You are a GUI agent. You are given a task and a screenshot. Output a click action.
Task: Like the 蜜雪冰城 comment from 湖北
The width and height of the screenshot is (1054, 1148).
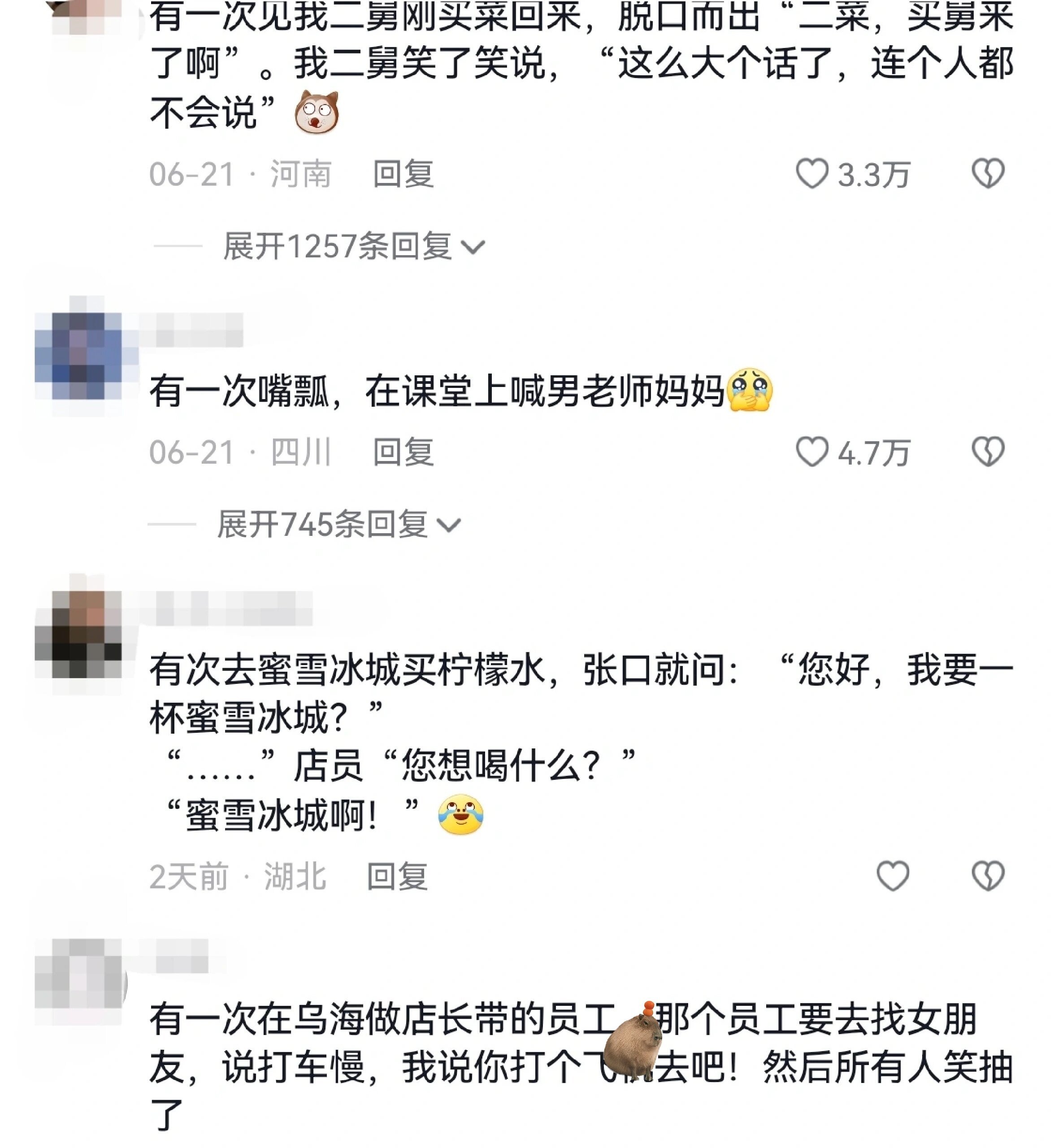pyautogui.click(x=893, y=875)
